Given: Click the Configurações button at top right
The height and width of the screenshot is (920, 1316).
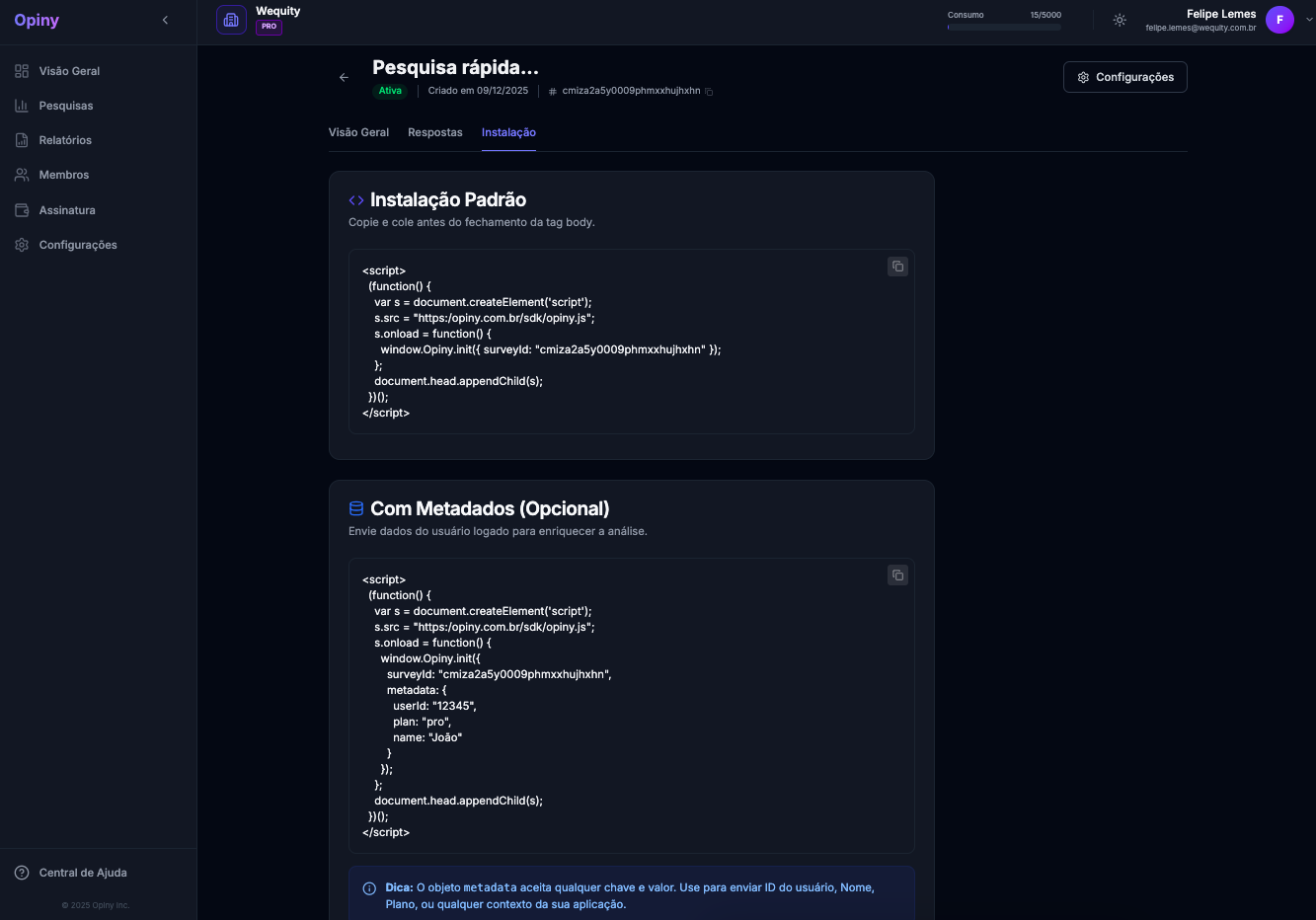Looking at the screenshot, I should [1125, 77].
